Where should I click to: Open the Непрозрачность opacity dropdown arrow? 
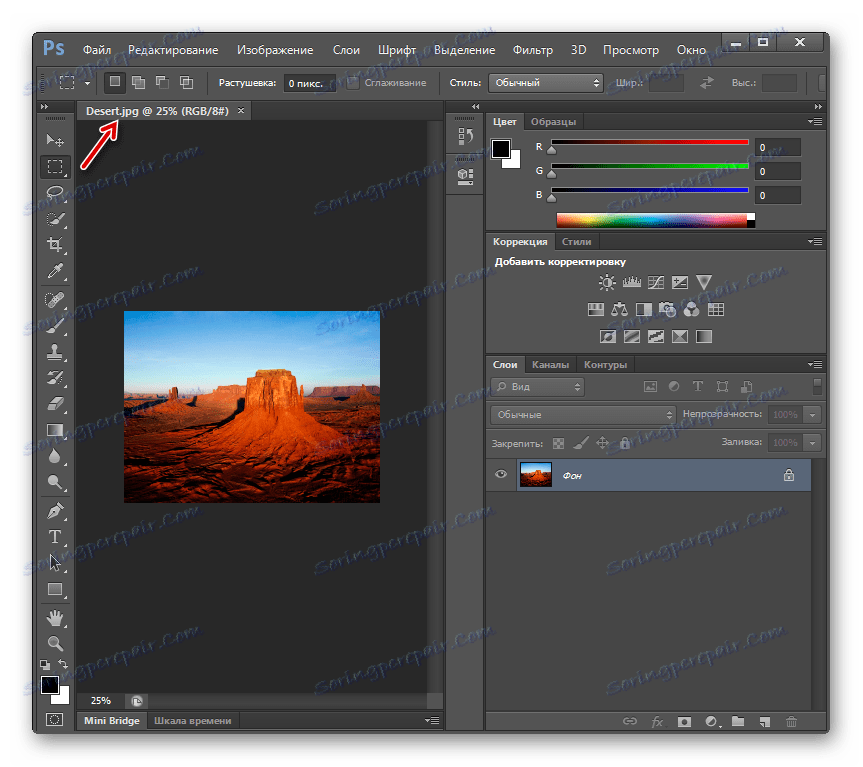[x=812, y=415]
